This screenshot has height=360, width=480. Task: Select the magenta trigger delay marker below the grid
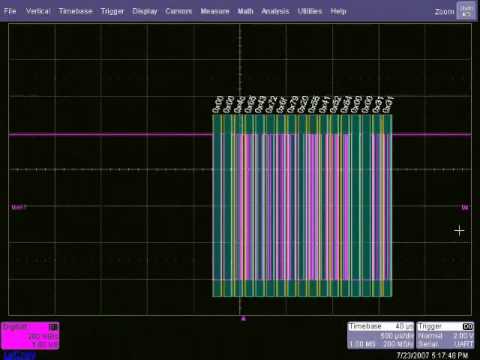pyautogui.click(x=243, y=319)
